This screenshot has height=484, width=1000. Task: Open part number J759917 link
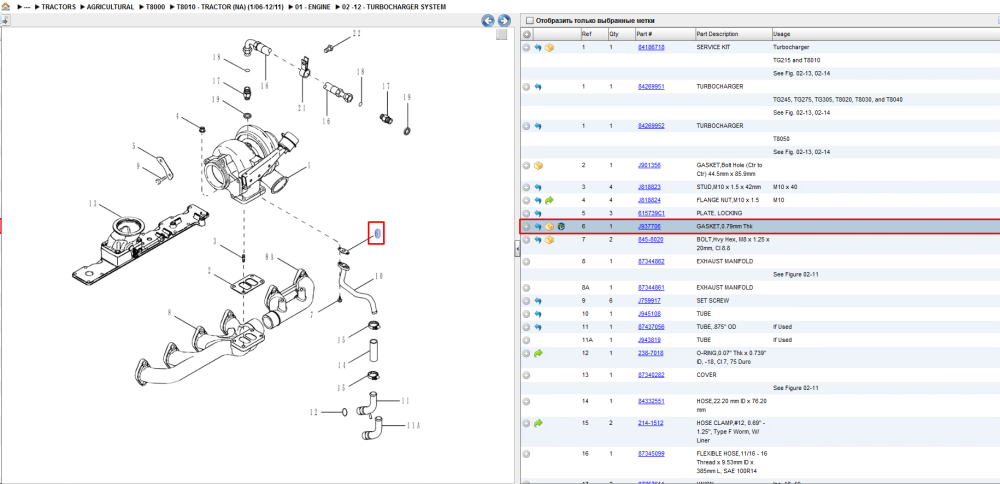coord(649,300)
